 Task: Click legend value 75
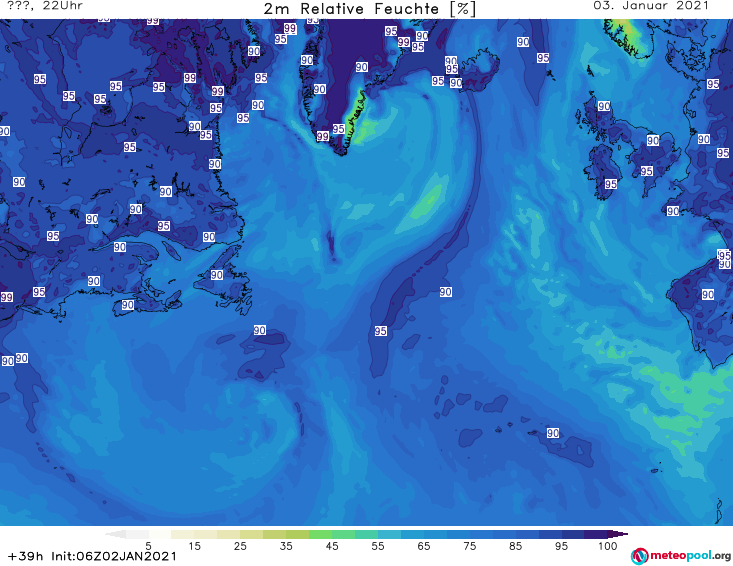click(469, 545)
